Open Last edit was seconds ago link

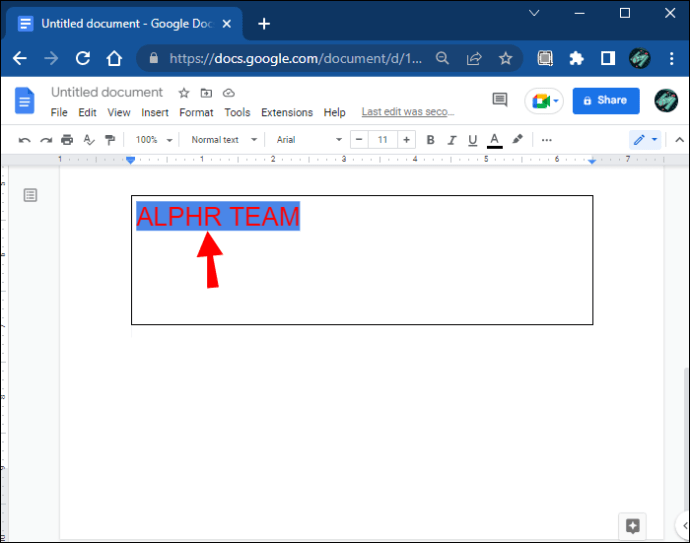click(408, 112)
